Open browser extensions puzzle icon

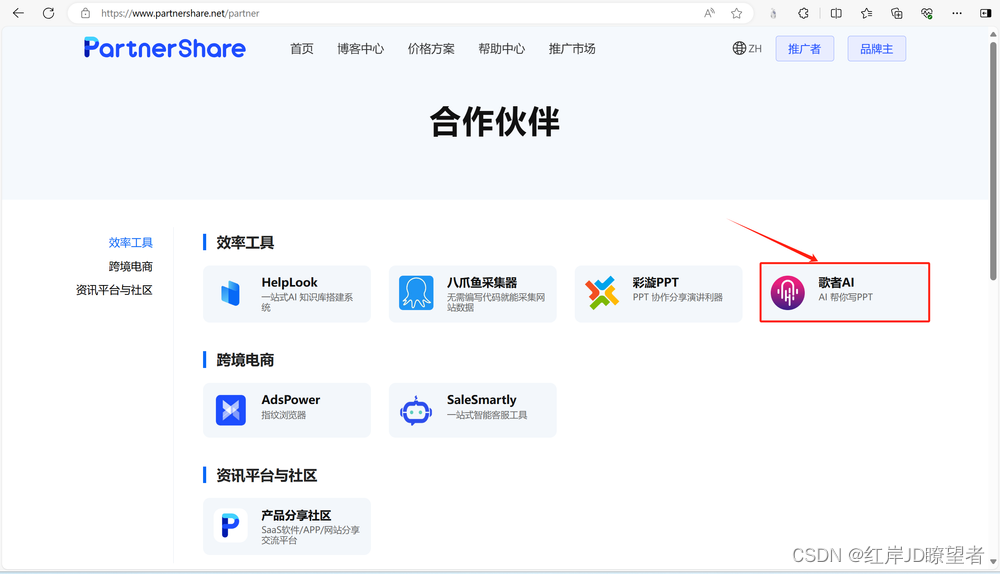coord(804,13)
